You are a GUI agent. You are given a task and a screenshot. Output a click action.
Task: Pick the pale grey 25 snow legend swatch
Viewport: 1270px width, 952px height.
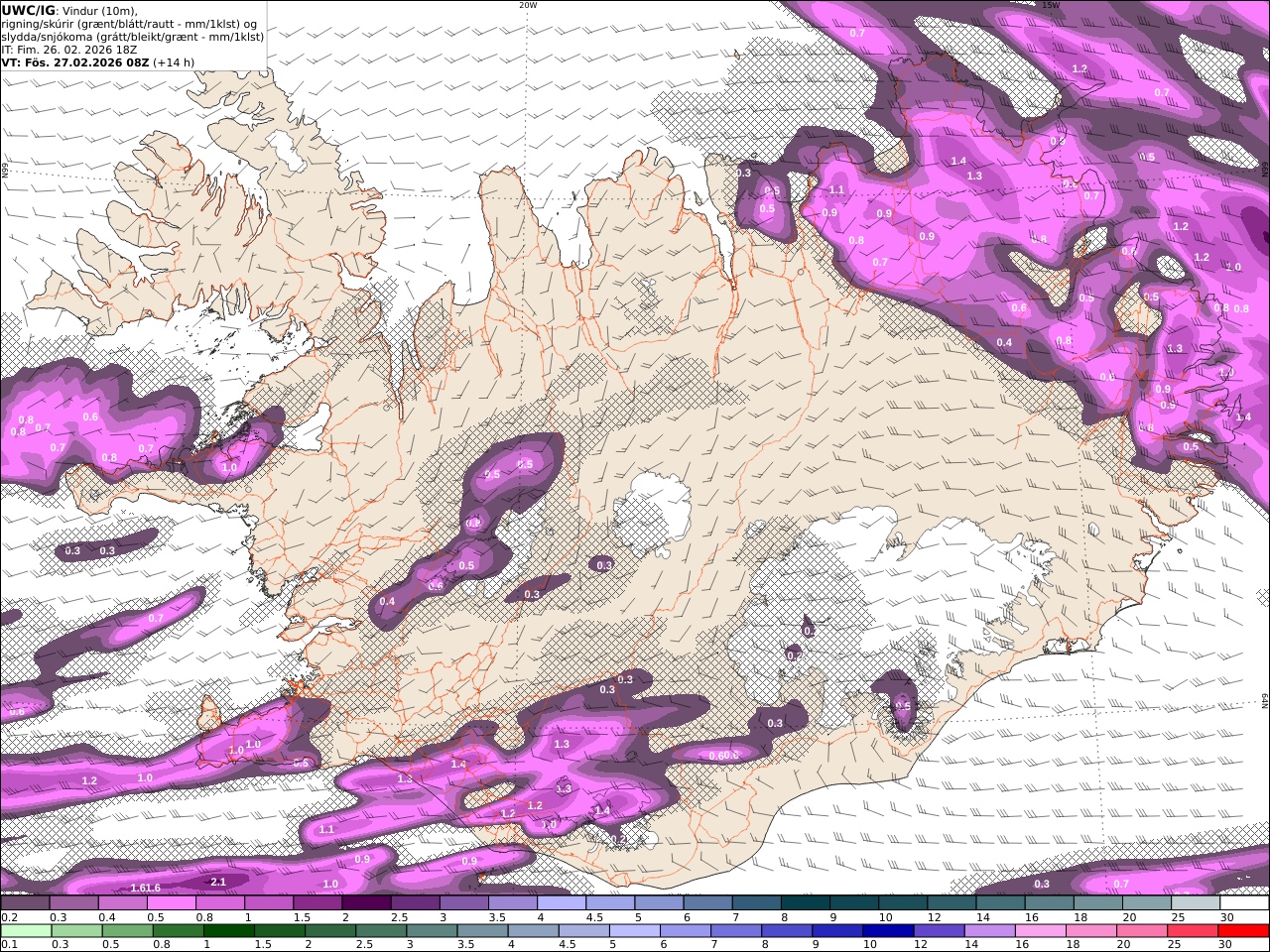pyautogui.click(x=1196, y=903)
